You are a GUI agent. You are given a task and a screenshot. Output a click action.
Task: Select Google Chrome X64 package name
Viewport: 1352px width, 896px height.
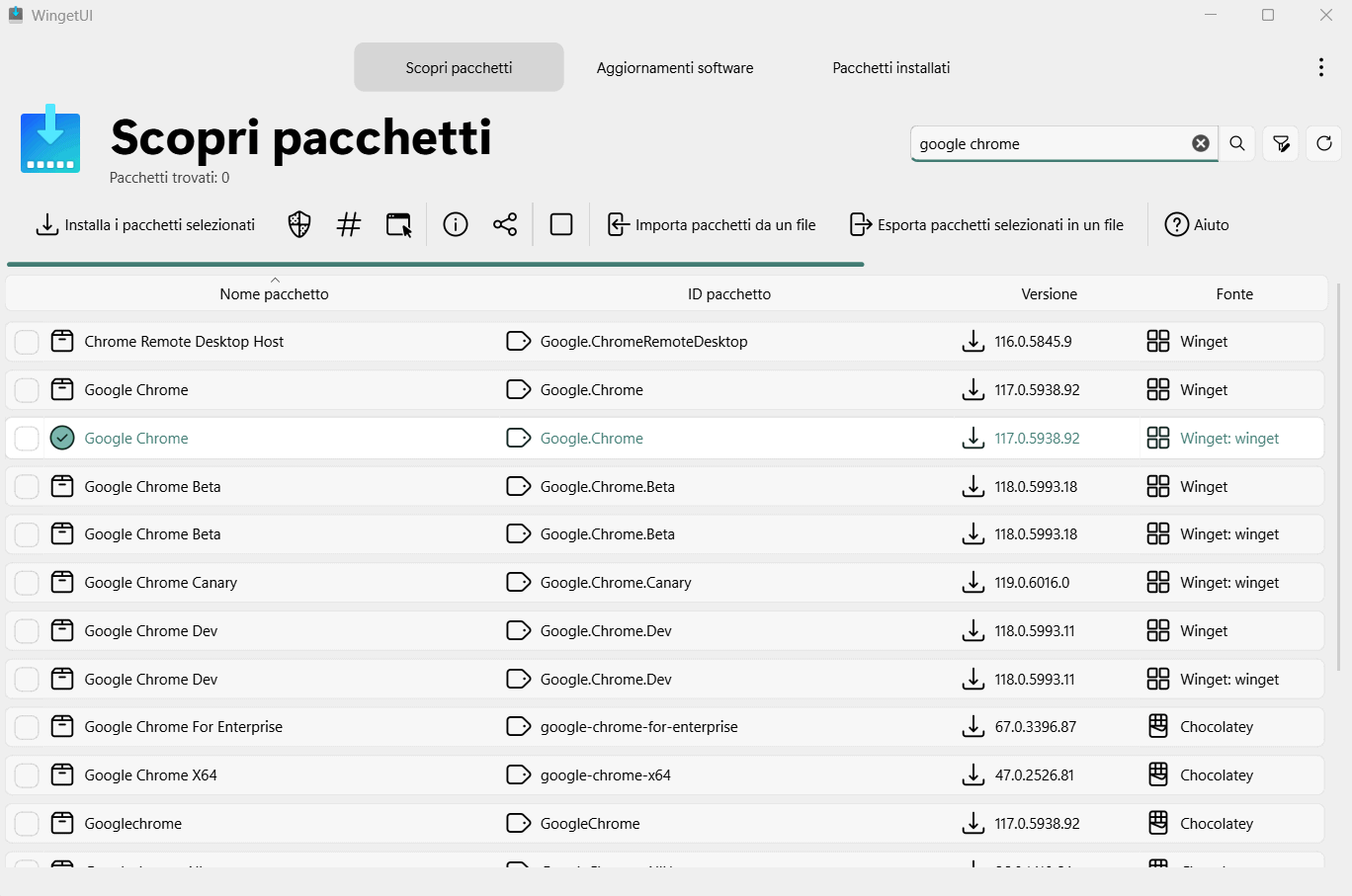click(151, 775)
